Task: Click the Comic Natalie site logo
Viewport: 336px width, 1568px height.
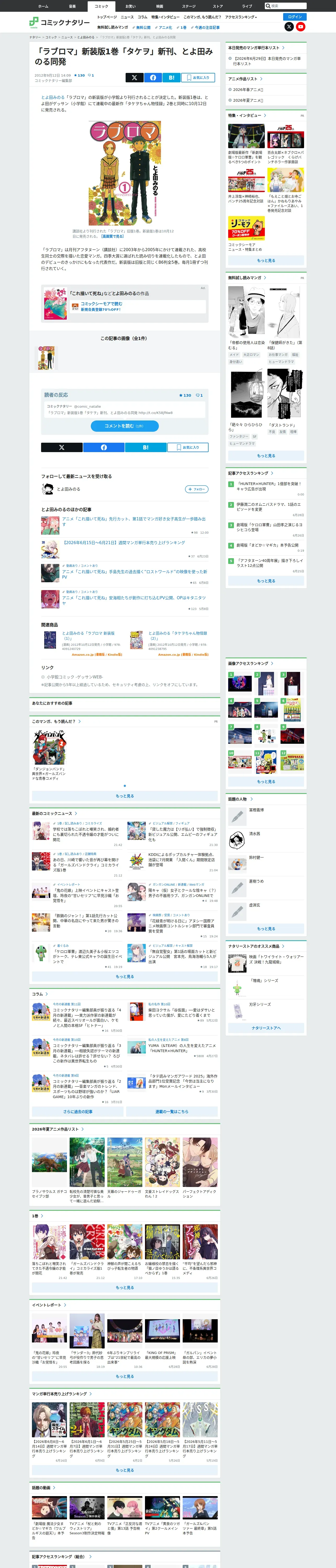Action: pyautogui.click(x=60, y=22)
